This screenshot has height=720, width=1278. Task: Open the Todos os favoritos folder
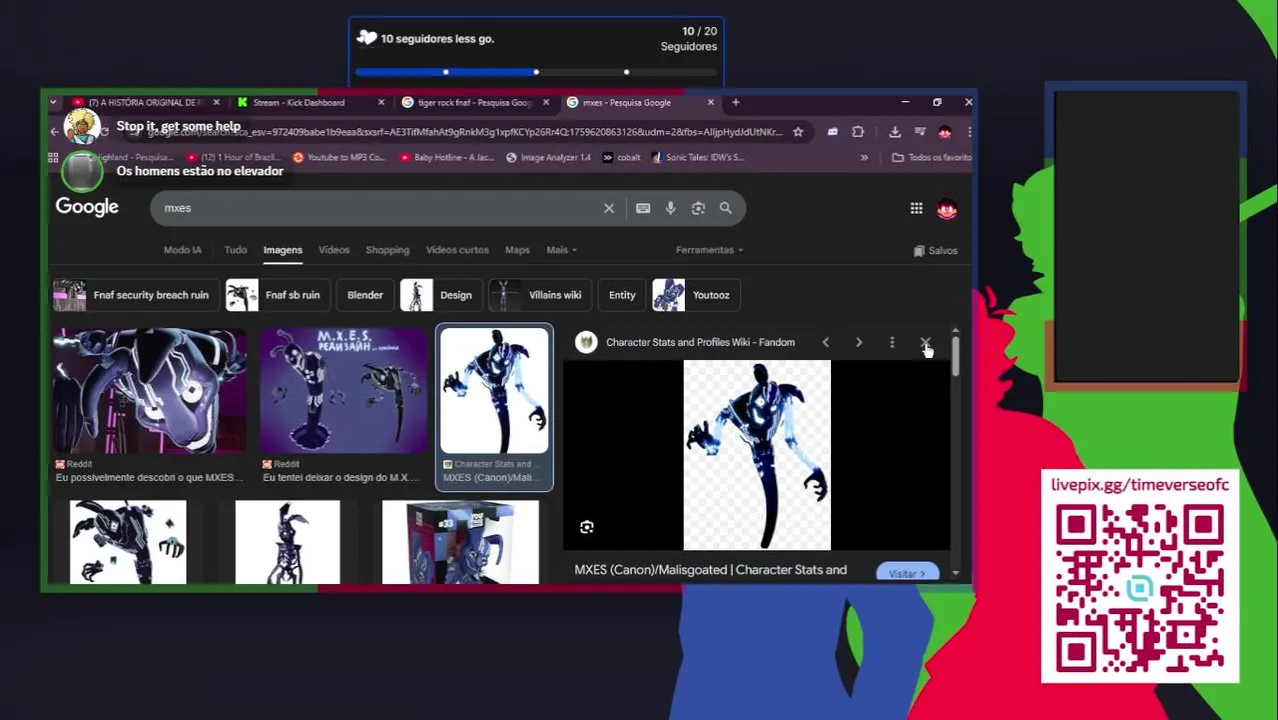click(x=932, y=157)
